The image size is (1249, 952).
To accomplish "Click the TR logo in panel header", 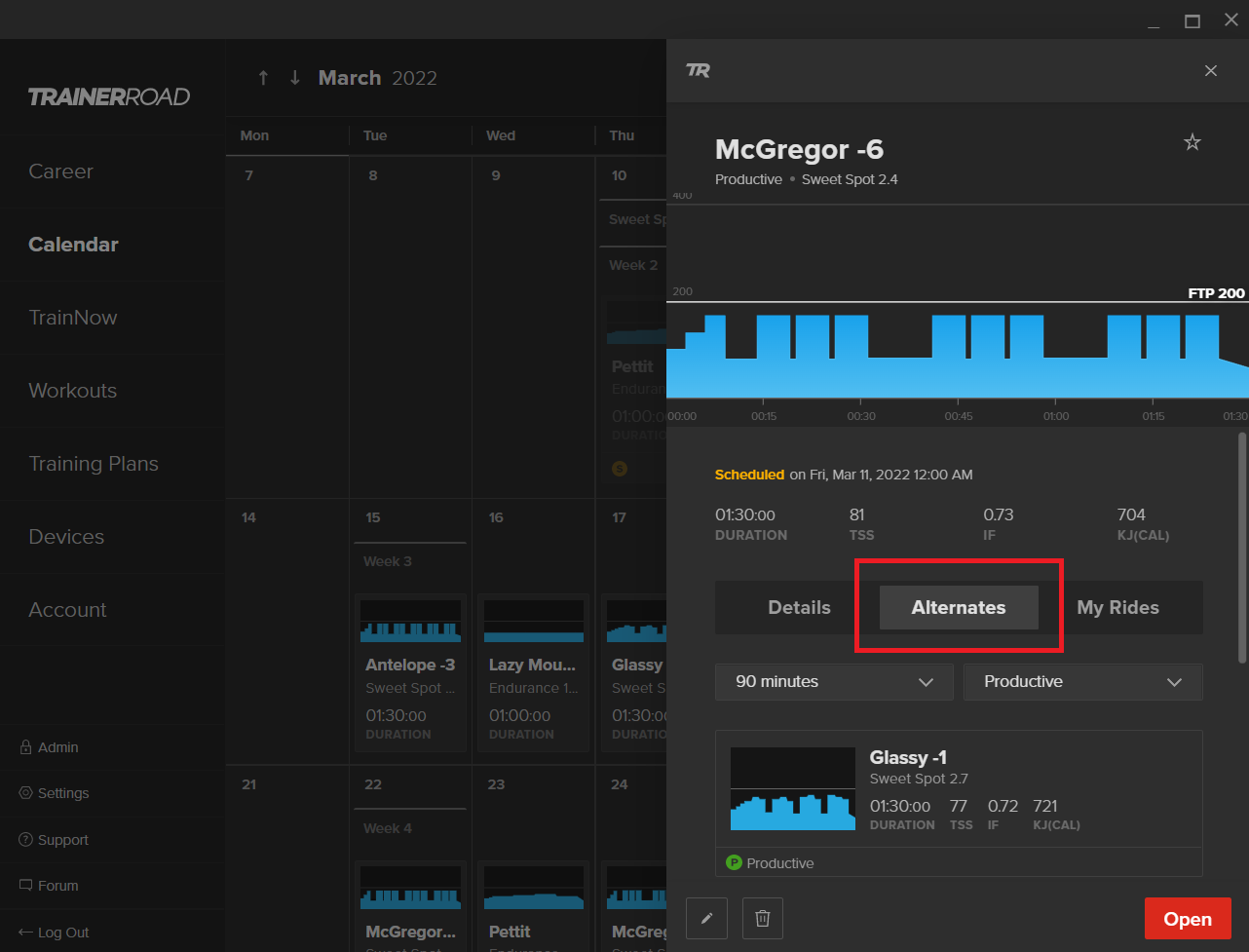I will click(x=698, y=70).
